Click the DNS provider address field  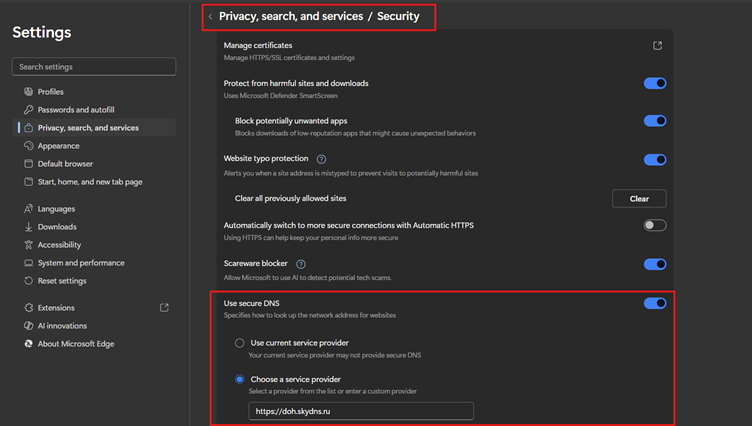click(360, 411)
